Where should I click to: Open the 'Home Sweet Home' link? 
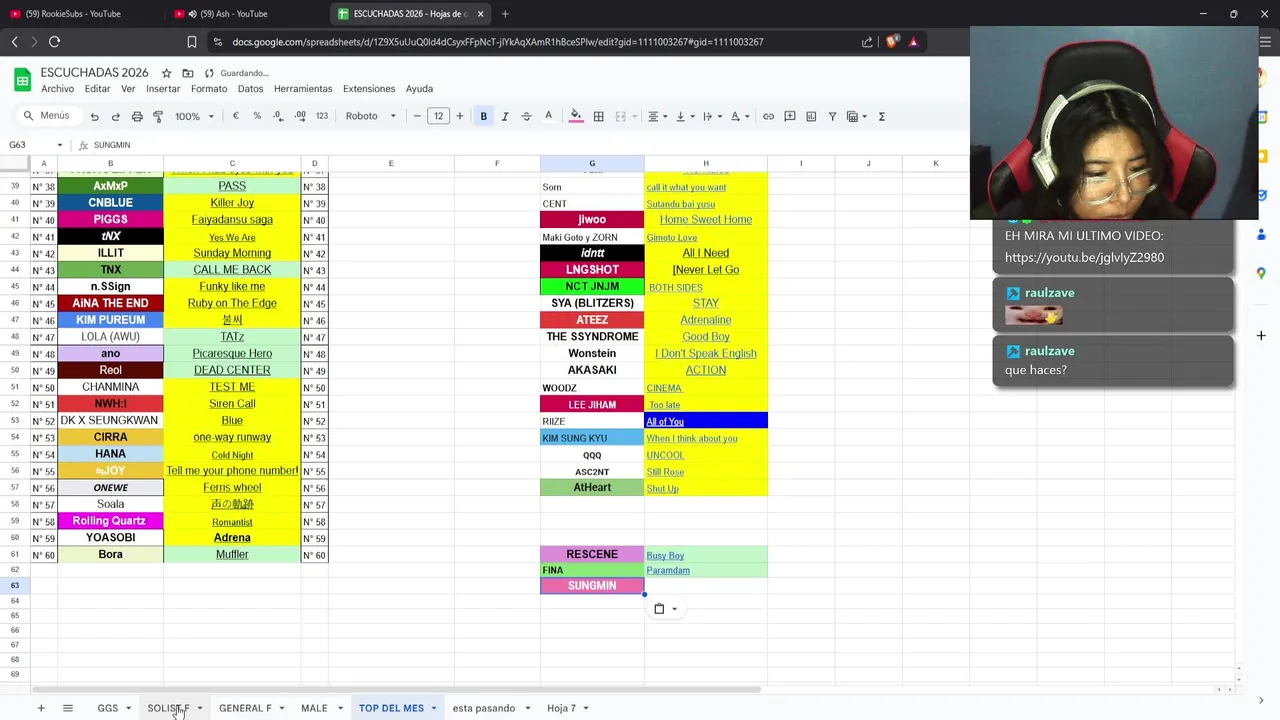(x=706, y=220)
